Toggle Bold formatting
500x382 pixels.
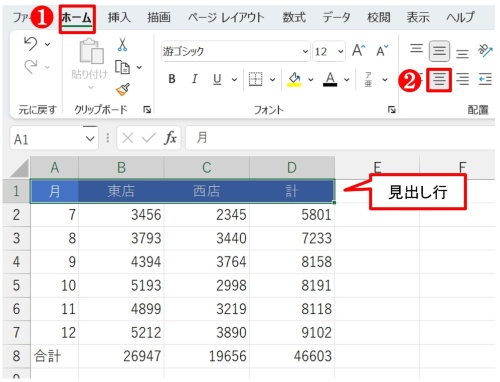coord(172,79)
